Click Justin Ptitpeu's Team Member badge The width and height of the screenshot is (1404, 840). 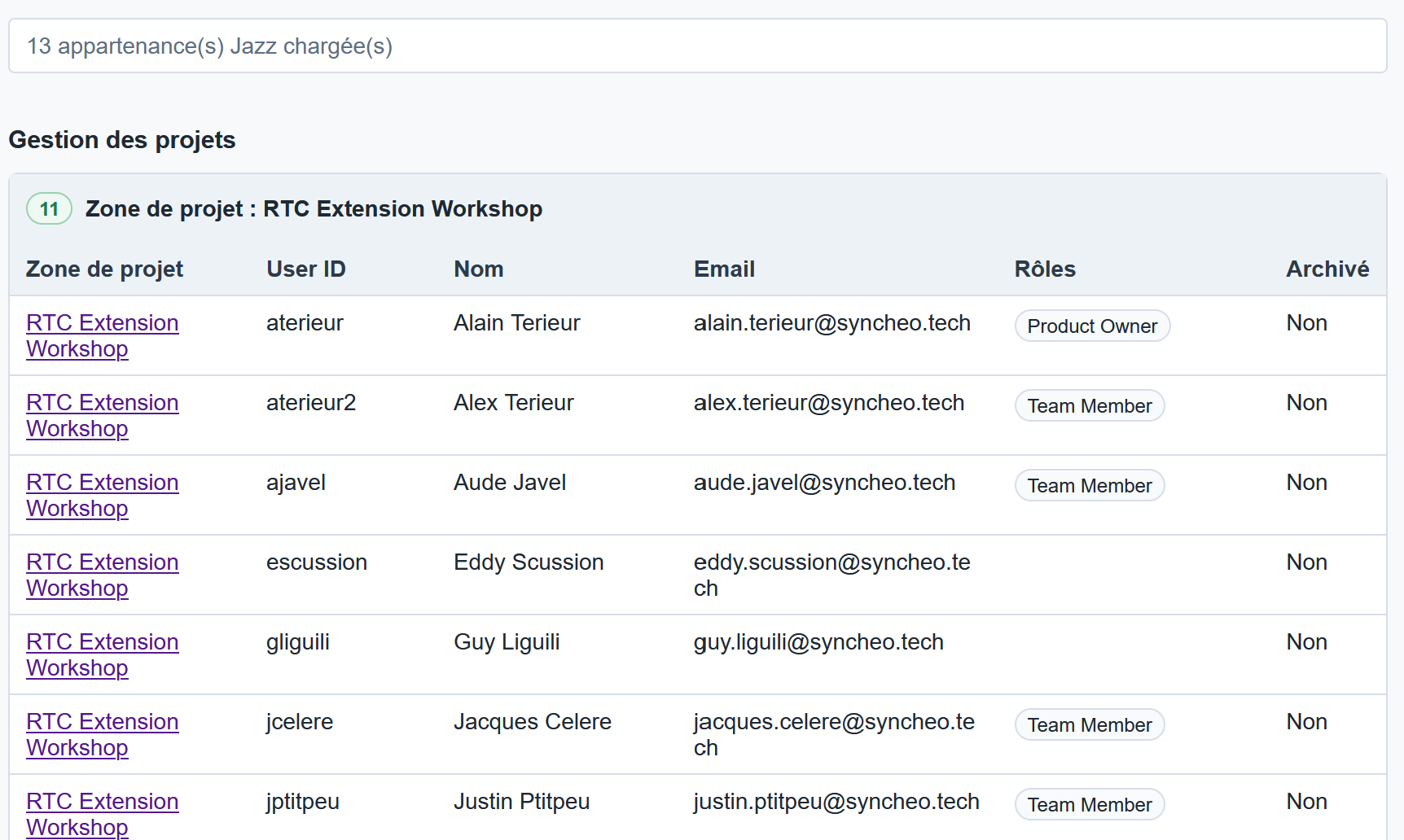[1090, 804]
